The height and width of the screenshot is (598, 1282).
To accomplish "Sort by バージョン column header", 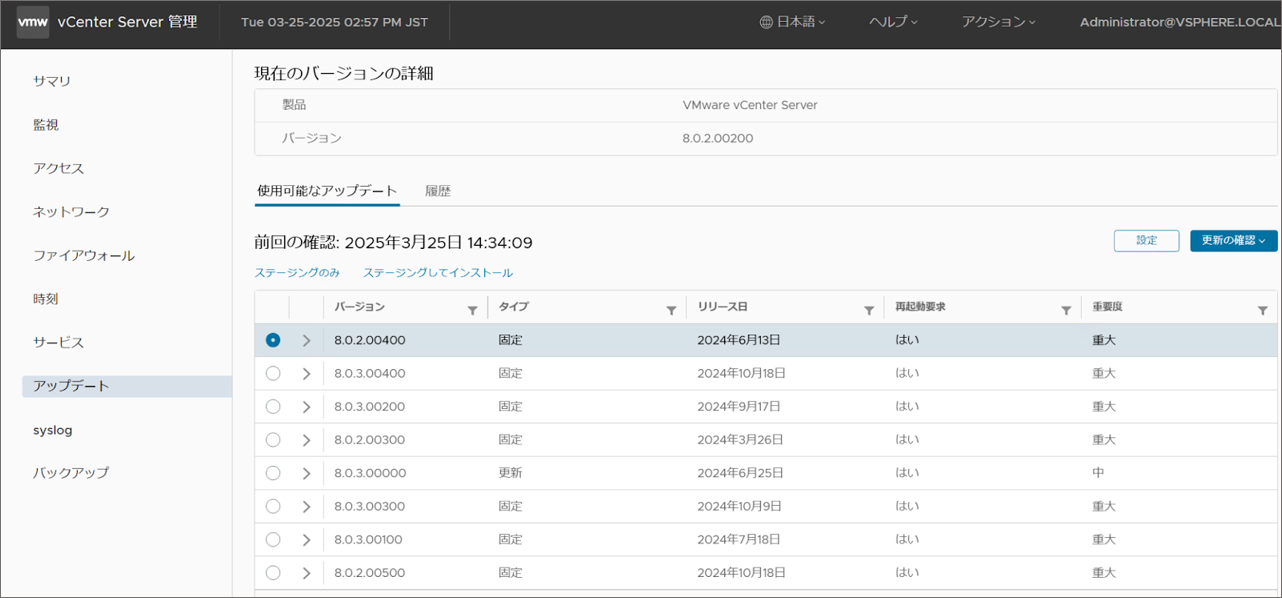I will (x=359, y=307).
